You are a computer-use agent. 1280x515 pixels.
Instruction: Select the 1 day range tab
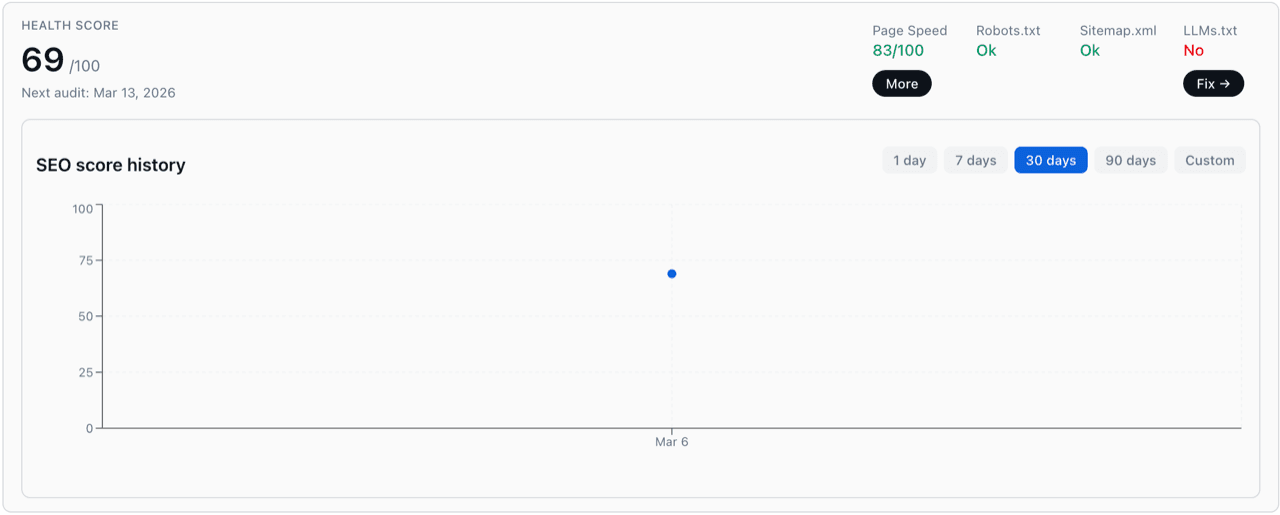909,160
